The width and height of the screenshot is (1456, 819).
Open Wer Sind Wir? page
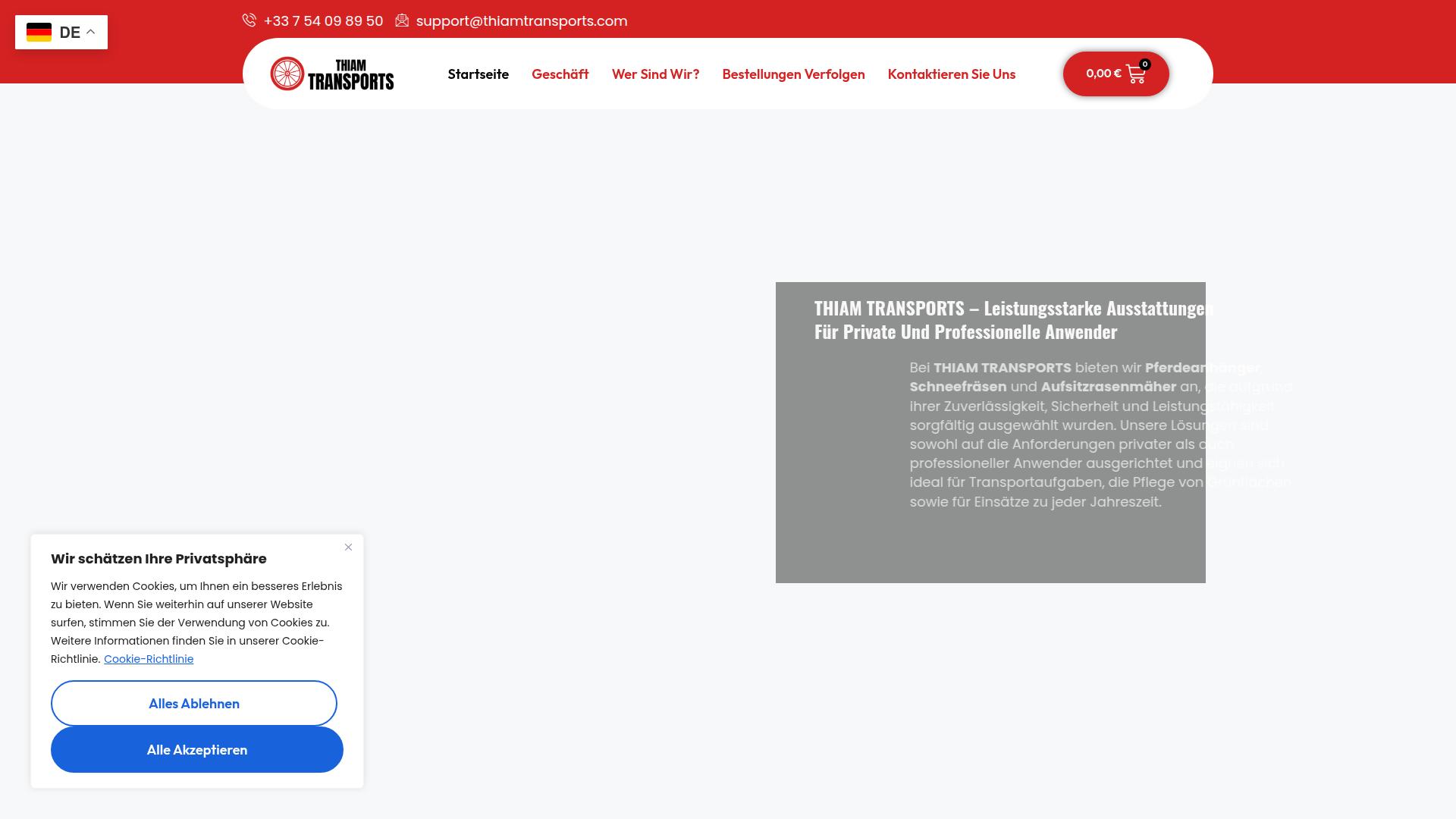click(x=656, y=74)
